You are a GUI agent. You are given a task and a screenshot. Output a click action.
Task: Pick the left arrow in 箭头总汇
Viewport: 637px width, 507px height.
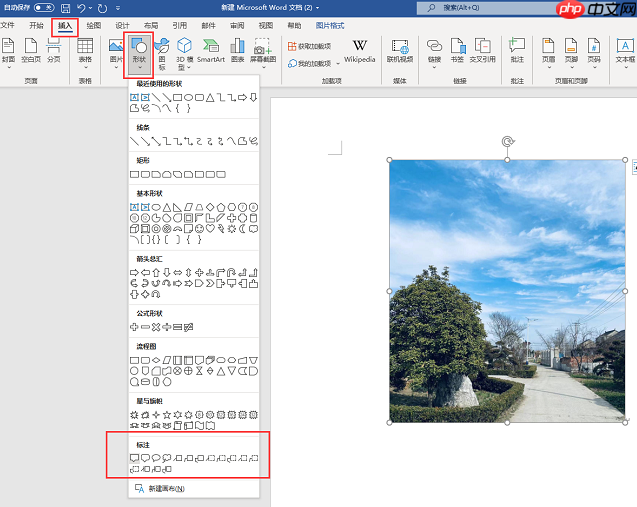[x=145, y=273]
